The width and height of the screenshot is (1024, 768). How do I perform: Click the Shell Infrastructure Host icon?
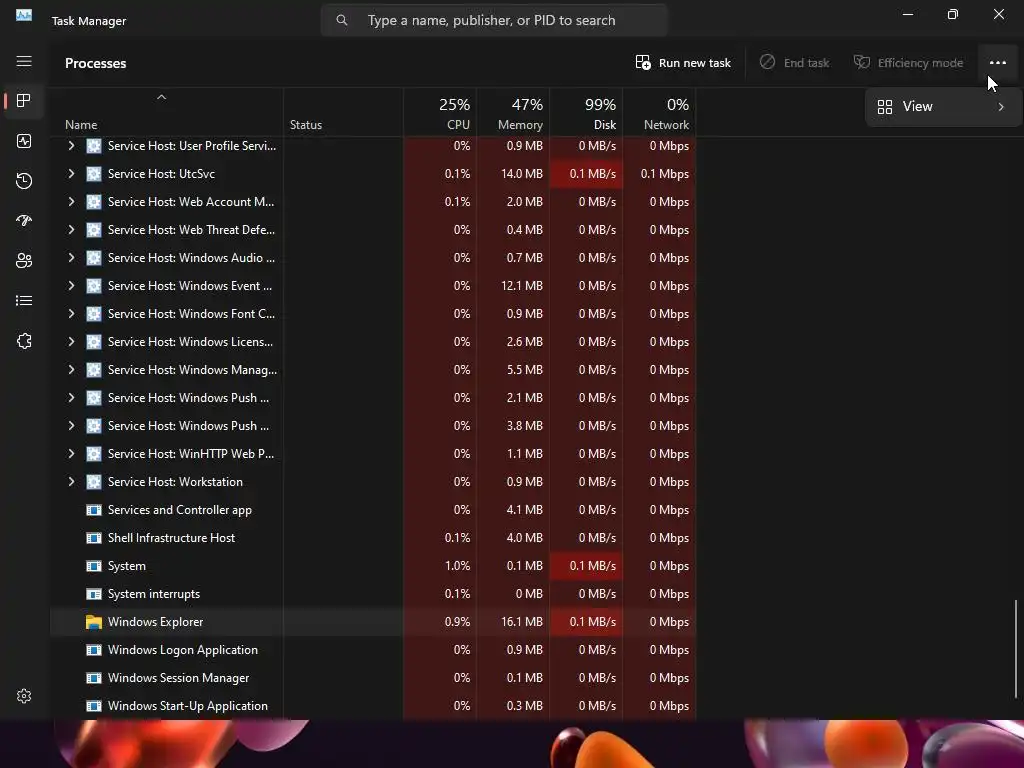pyautogui.click(x=94, y=538)
